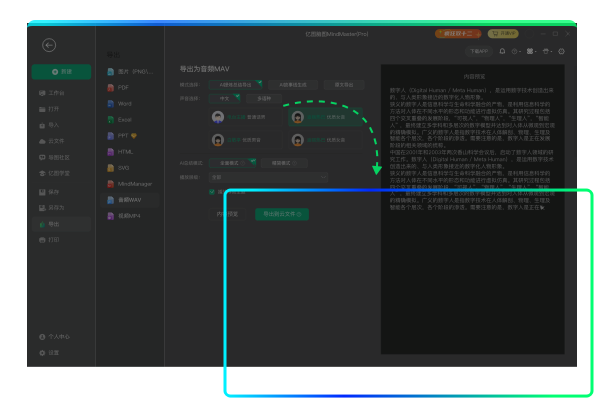Untick the checkbox below the dropdown
This screenshot has height=398, width=604.
212,191
